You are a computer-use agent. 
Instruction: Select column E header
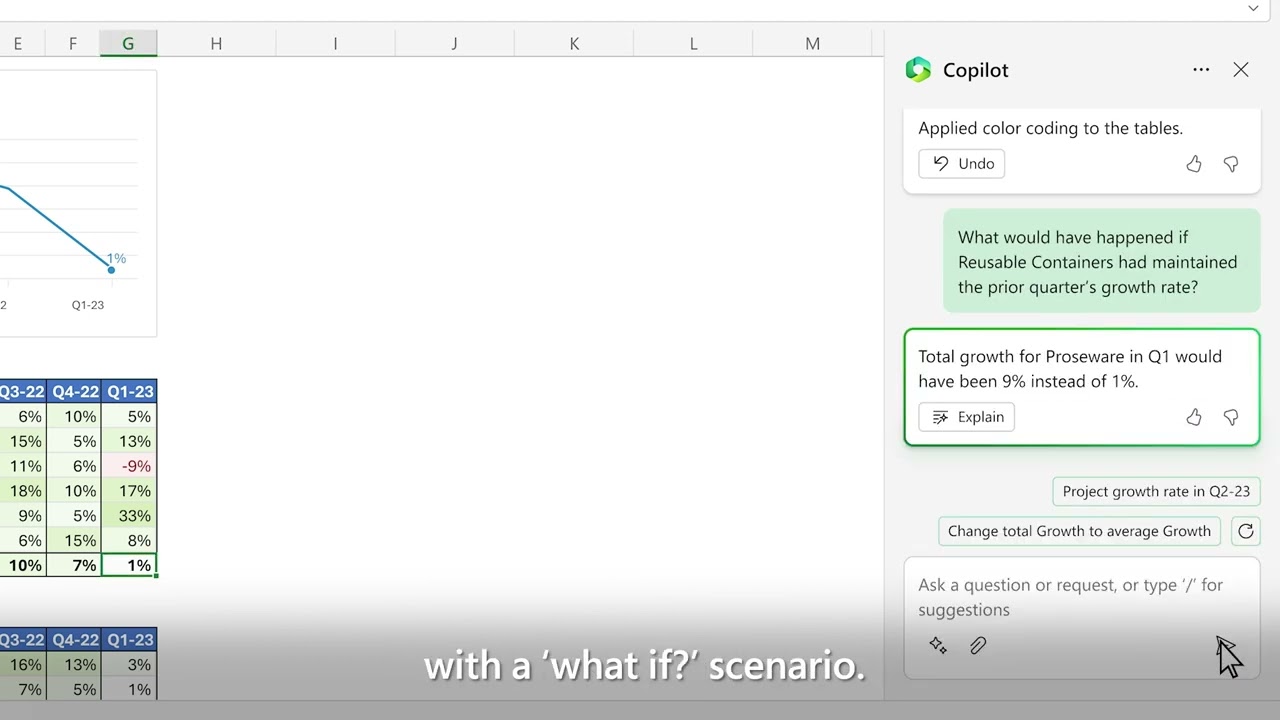click(x=18, y=44)
